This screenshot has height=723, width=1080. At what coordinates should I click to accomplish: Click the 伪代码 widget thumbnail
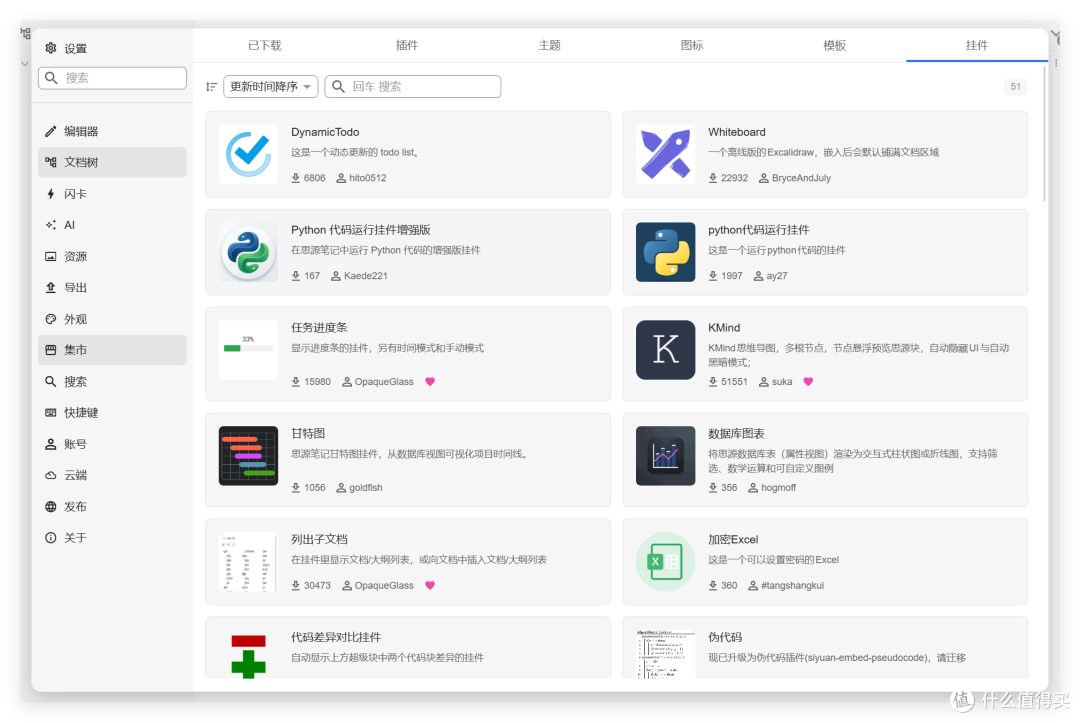tap(665, 656)
